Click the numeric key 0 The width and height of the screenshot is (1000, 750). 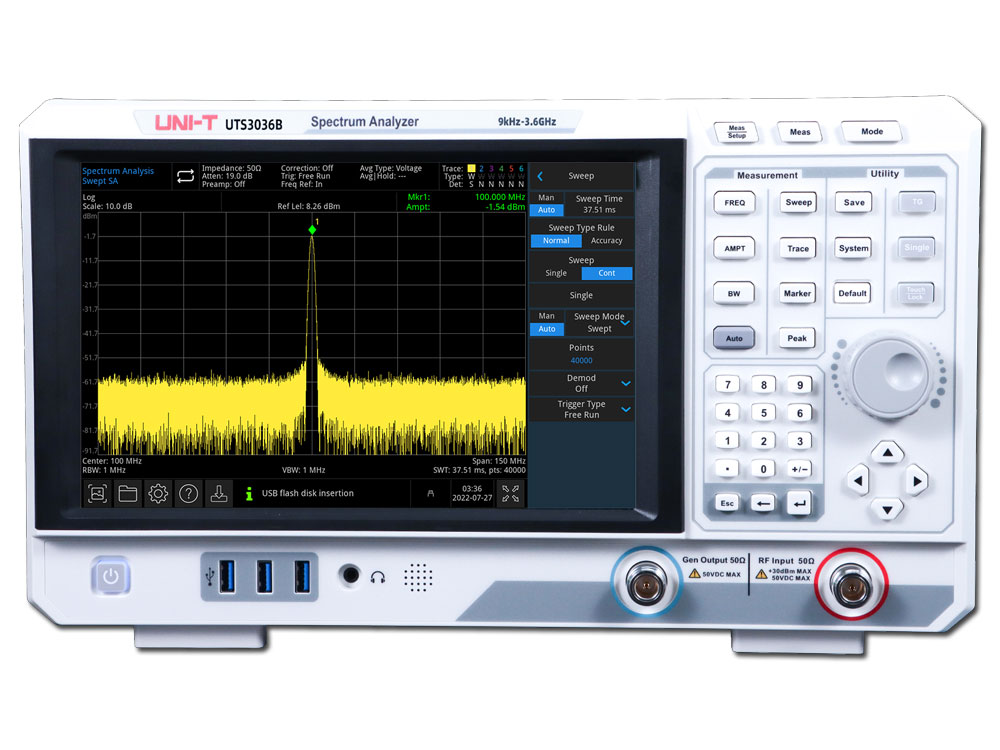(763, 469)
